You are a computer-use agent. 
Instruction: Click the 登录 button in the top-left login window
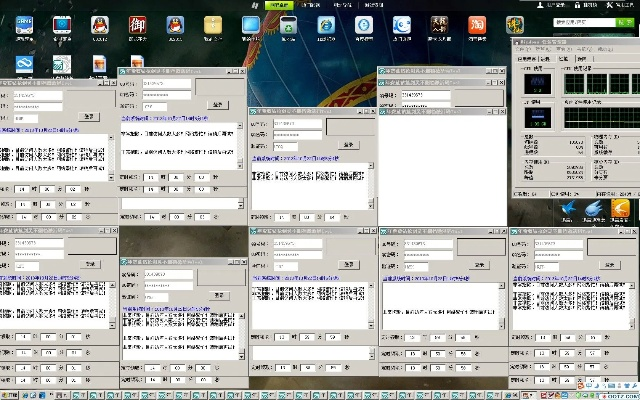coord(89,116)
